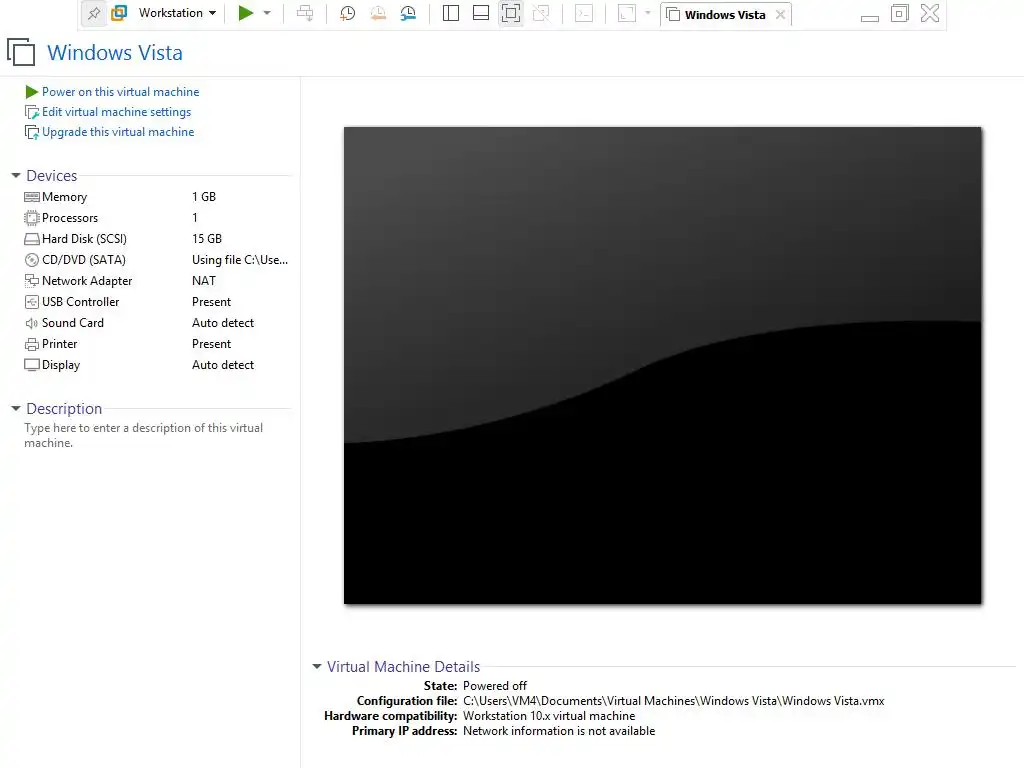Select the Display device

tap(157, 364)
